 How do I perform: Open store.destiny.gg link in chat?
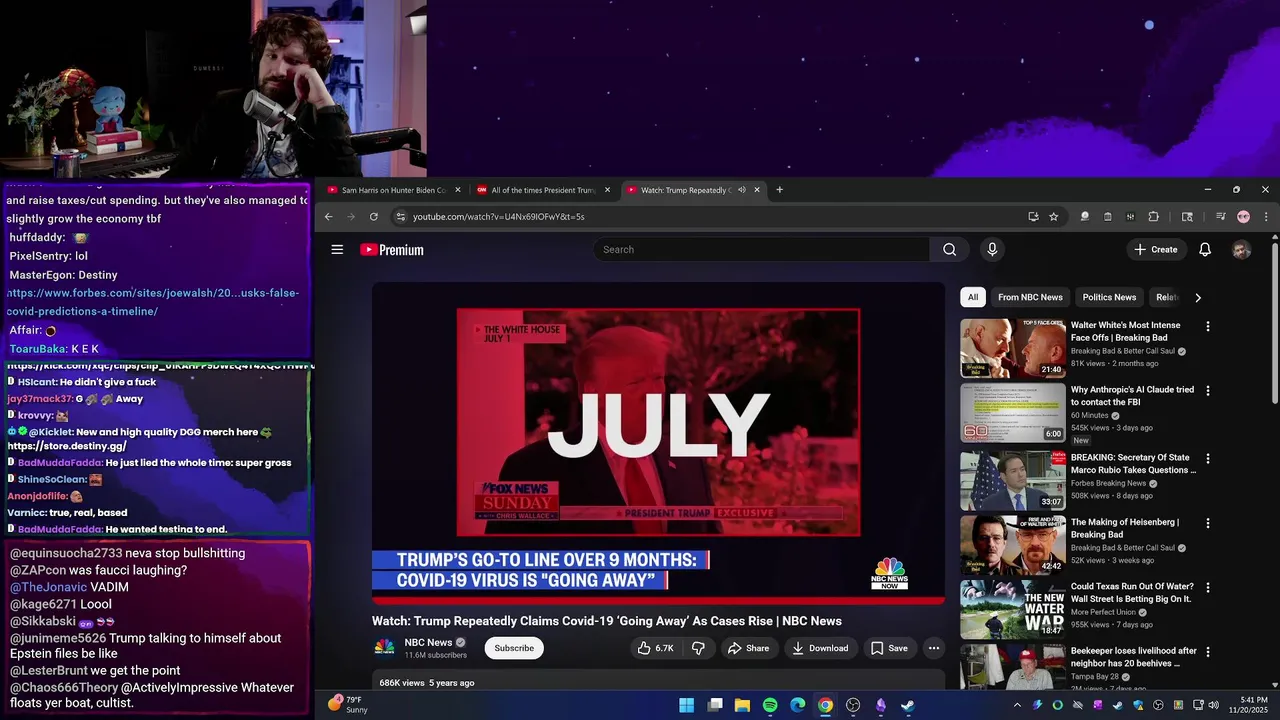point(67,446)
